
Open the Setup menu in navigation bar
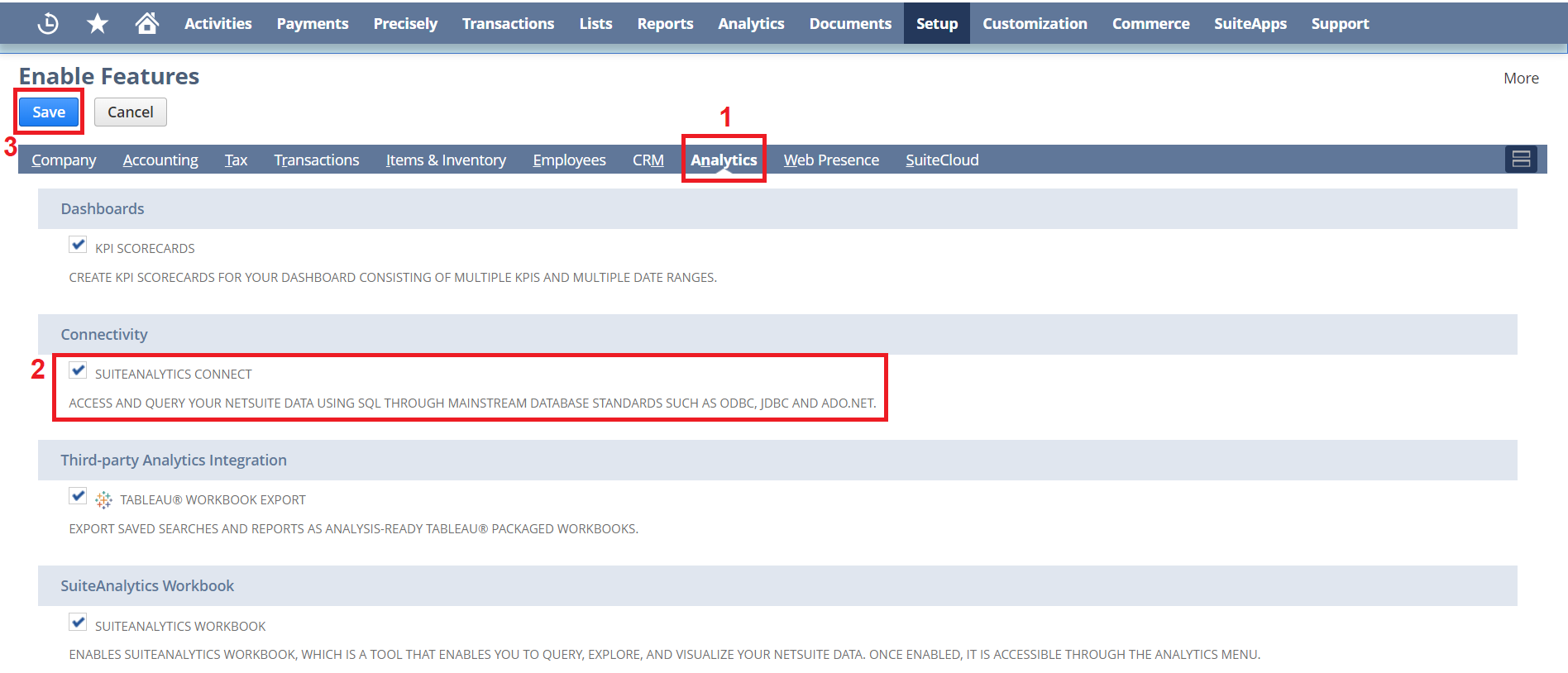tap(936, 24)
